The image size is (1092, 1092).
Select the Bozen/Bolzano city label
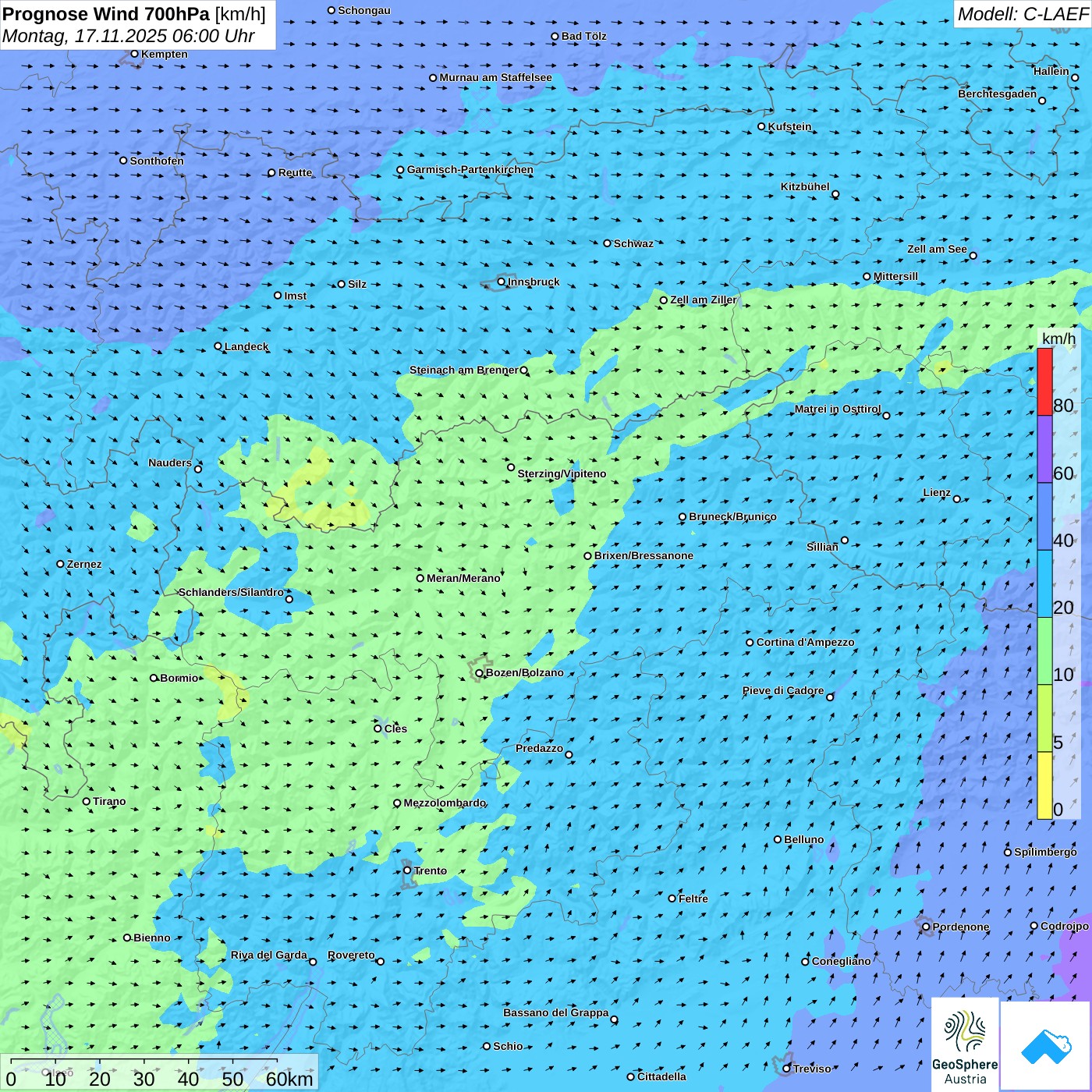coord(524,672)
